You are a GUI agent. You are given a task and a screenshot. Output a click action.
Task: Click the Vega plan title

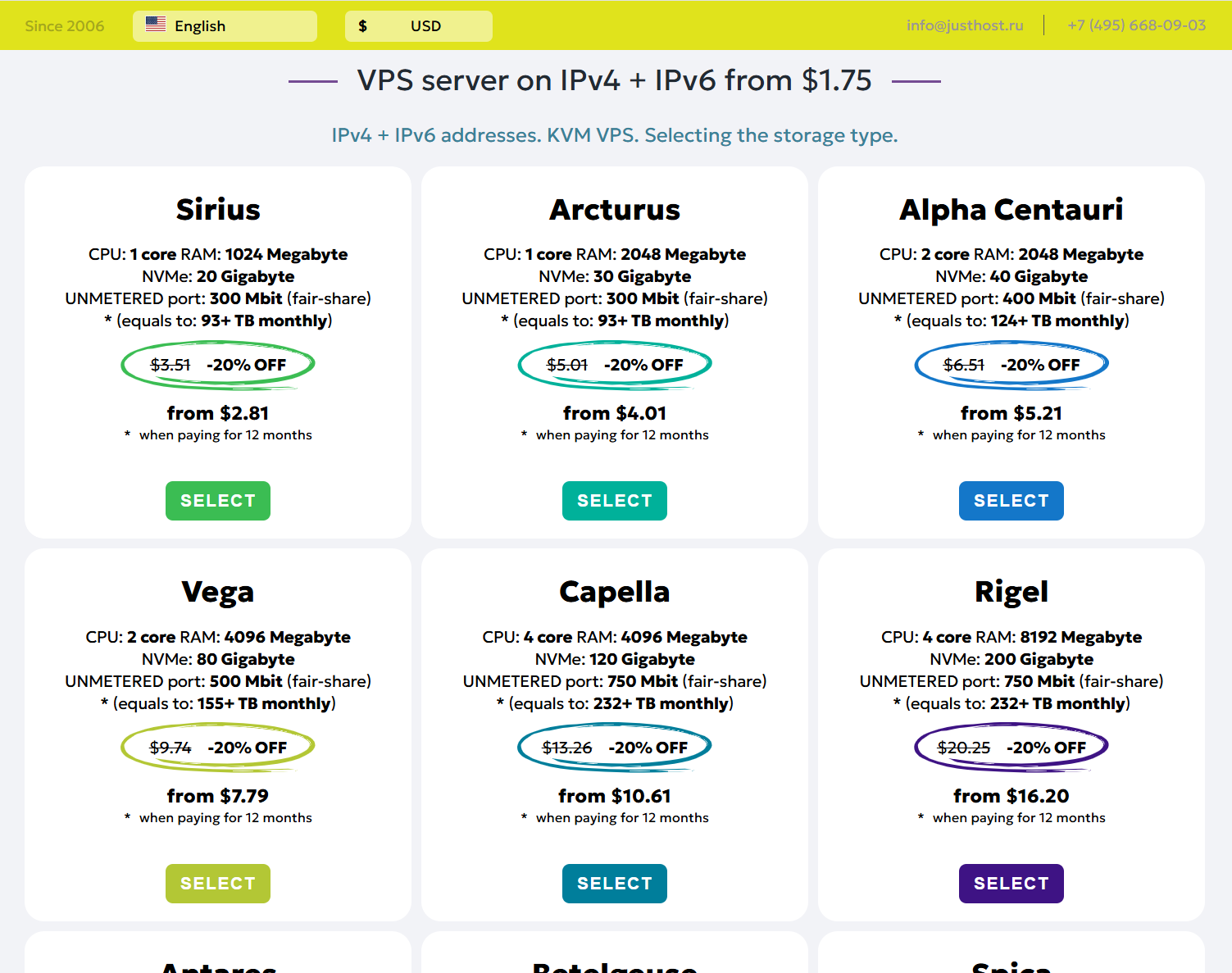point(218,593)
